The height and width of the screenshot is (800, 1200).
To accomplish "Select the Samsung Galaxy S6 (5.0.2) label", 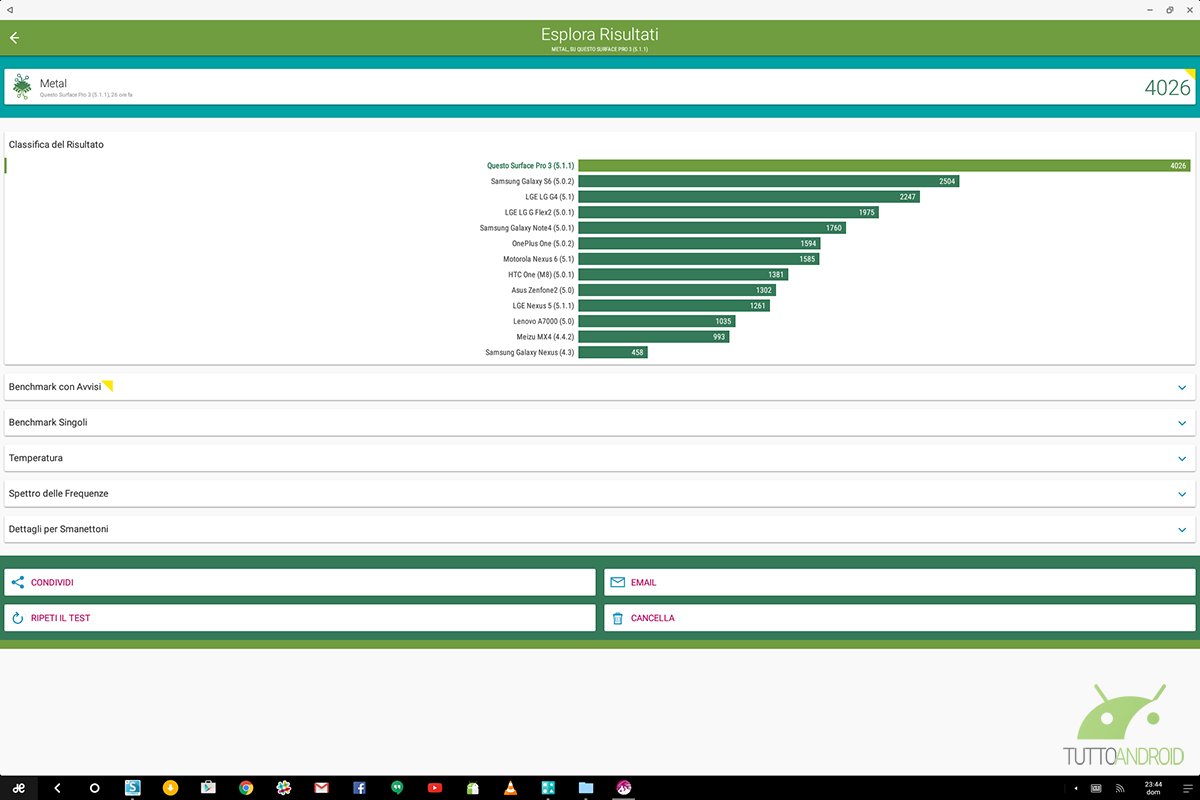I will pos(532,182).
